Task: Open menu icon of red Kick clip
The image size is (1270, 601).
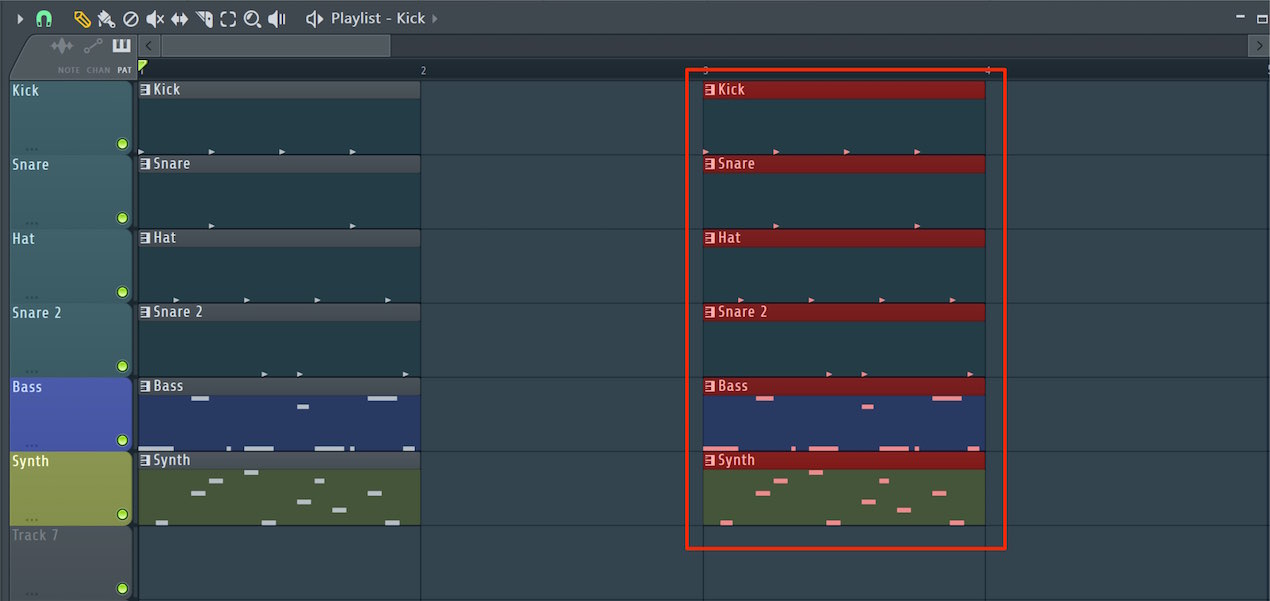Action: pyautogui.click(x=710, y=89)
